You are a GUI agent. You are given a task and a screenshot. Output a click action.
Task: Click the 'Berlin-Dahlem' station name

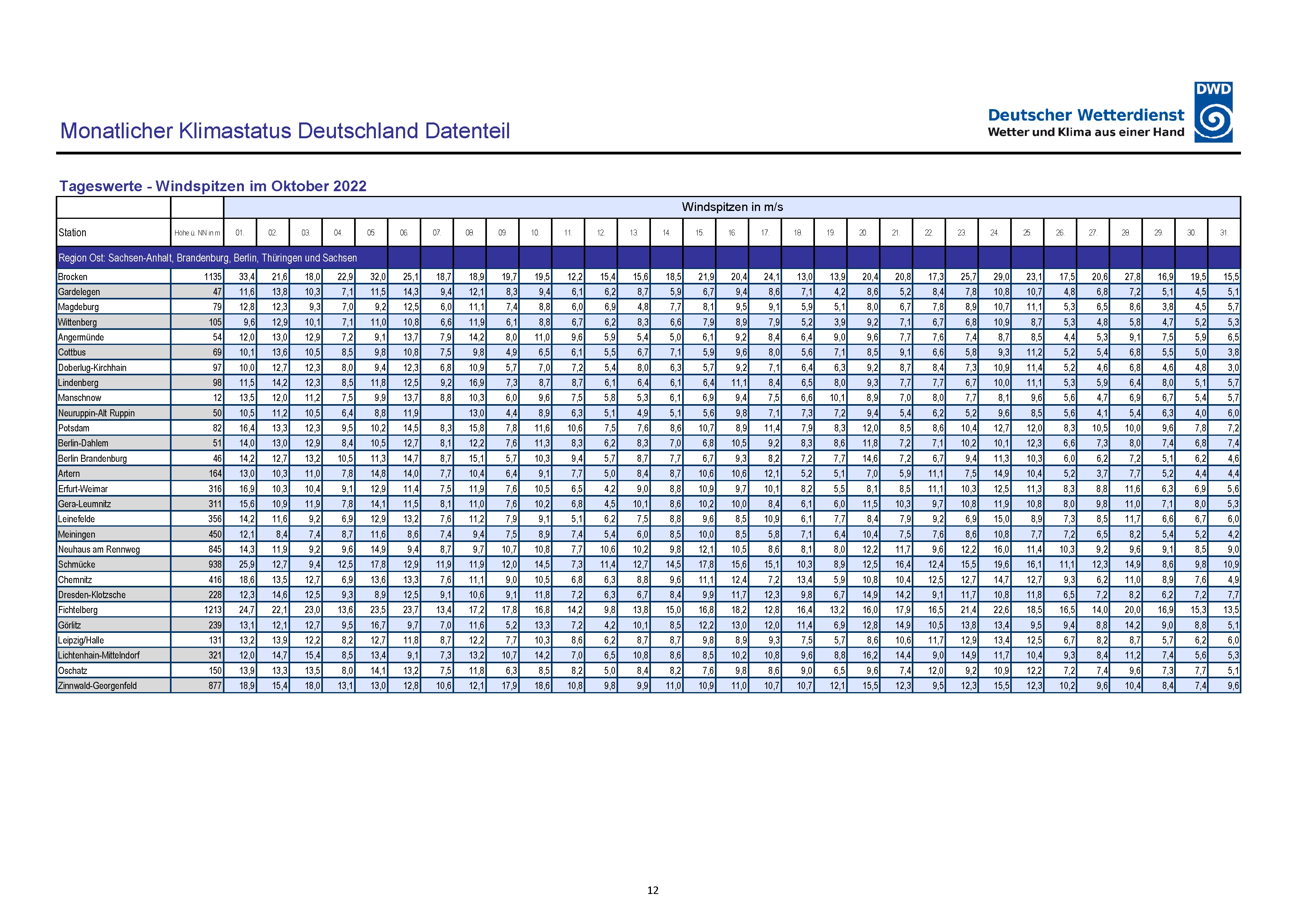tap(83, 443)
